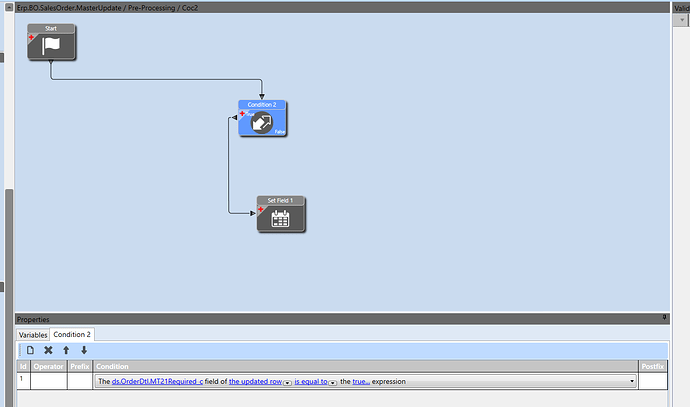
Task: Click the updated row link
Action: point(255,381)
